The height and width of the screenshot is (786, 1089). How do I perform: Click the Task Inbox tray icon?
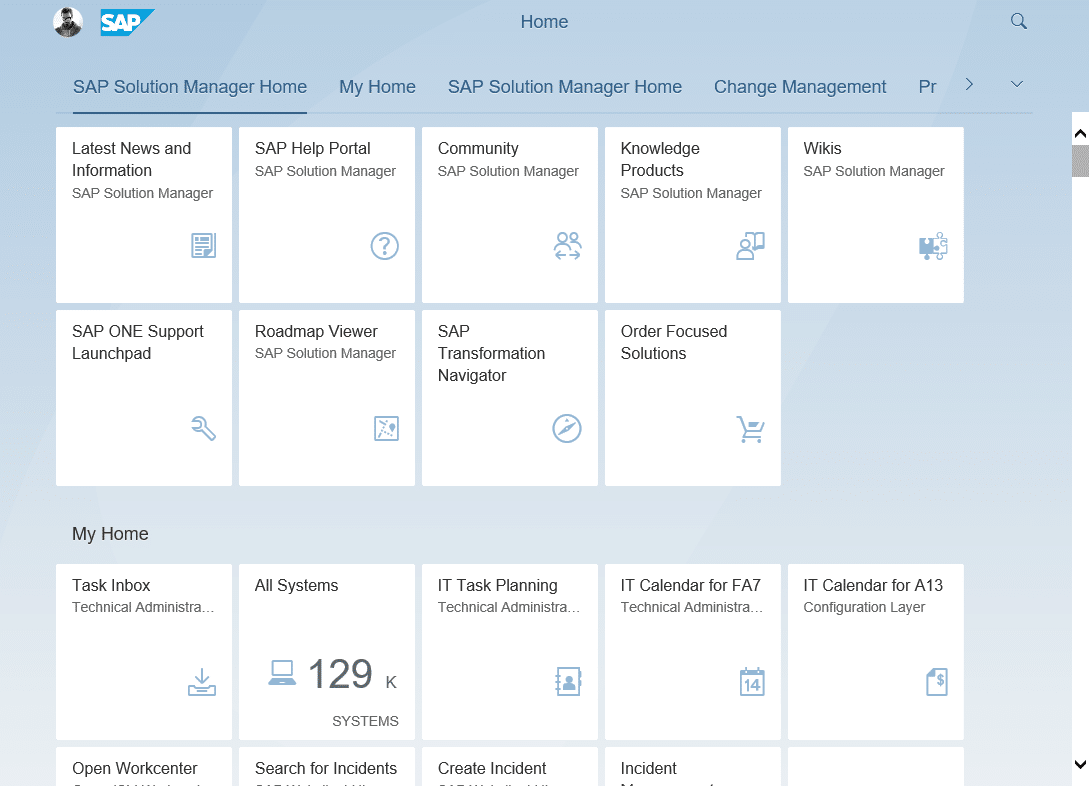(x=202, y=682)
